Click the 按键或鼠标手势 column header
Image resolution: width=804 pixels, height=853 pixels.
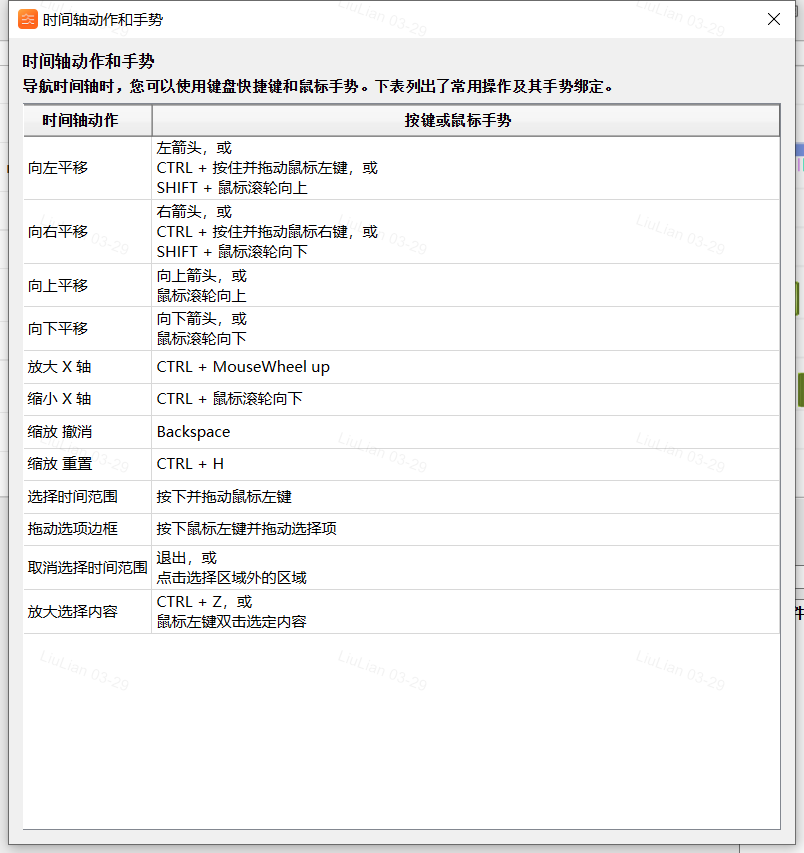[x=466, y=120]
